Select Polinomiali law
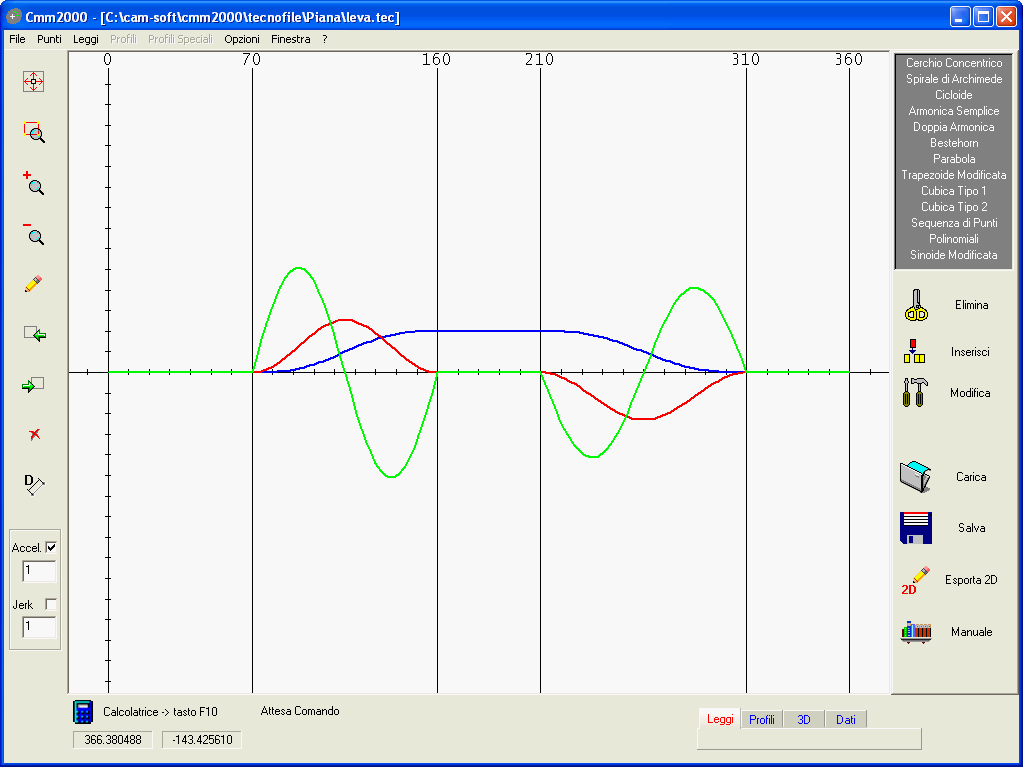 click(x=954, y=239)
